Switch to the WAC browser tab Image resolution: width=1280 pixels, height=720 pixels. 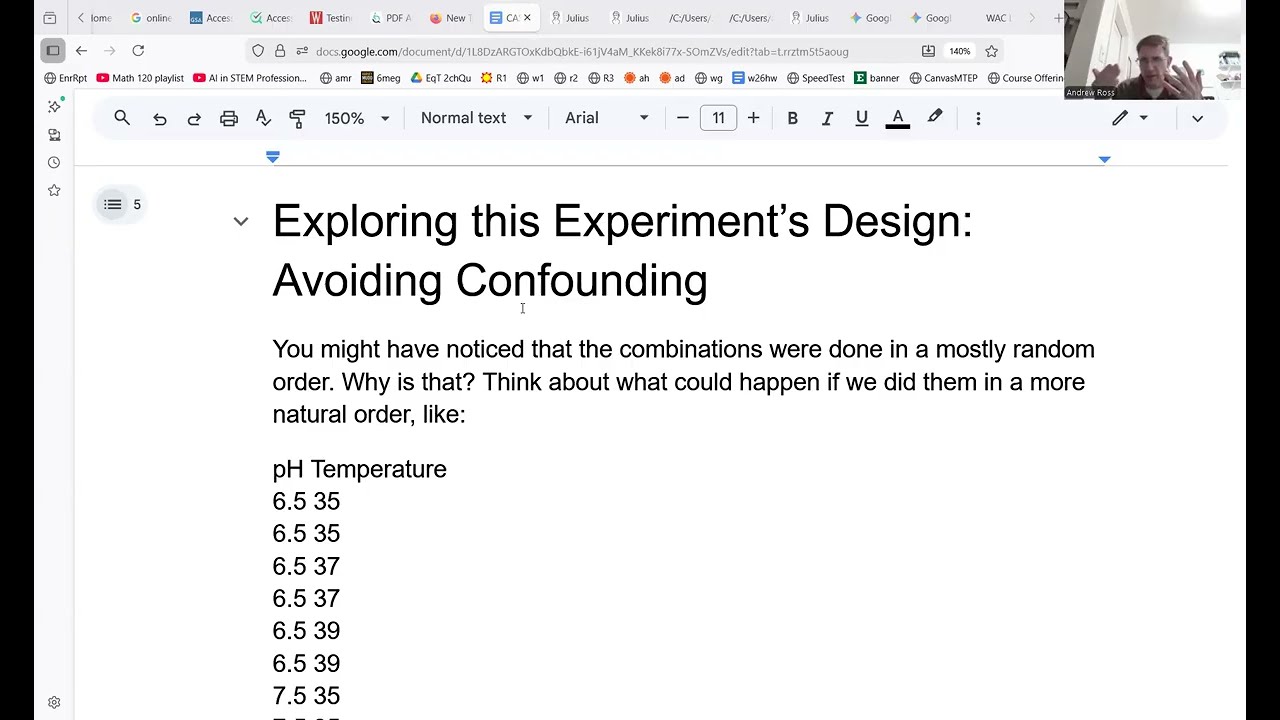(996, 18)
